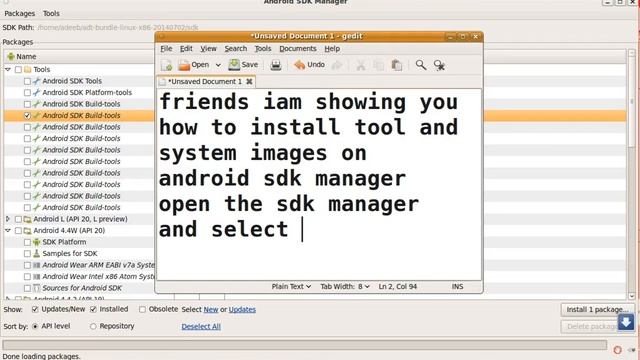Check the Android Wear ARM EABI v7a checkbox
This screenshot has width=640, height=360.
[x=27, y=265]
